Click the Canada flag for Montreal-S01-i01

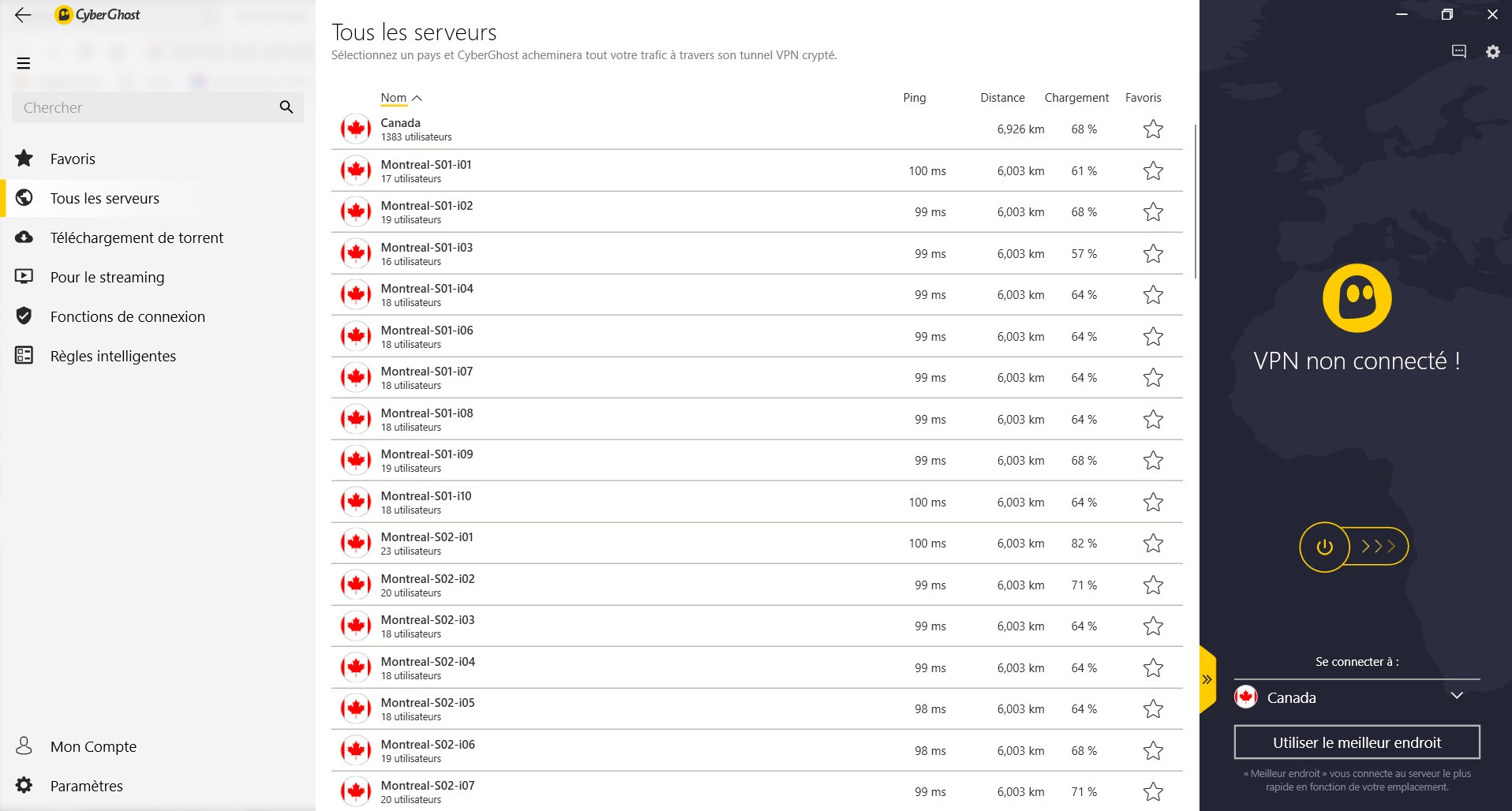356,170
